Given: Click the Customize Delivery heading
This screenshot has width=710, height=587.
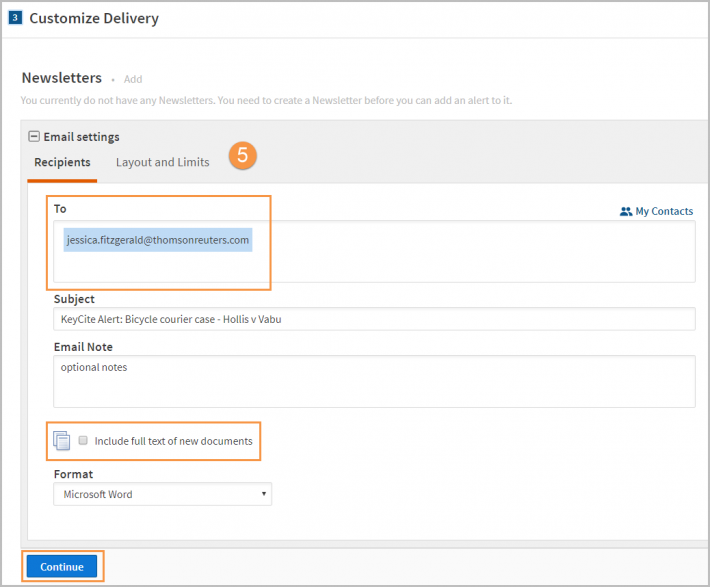Looking at the screenshot, I should click(94, 18).
